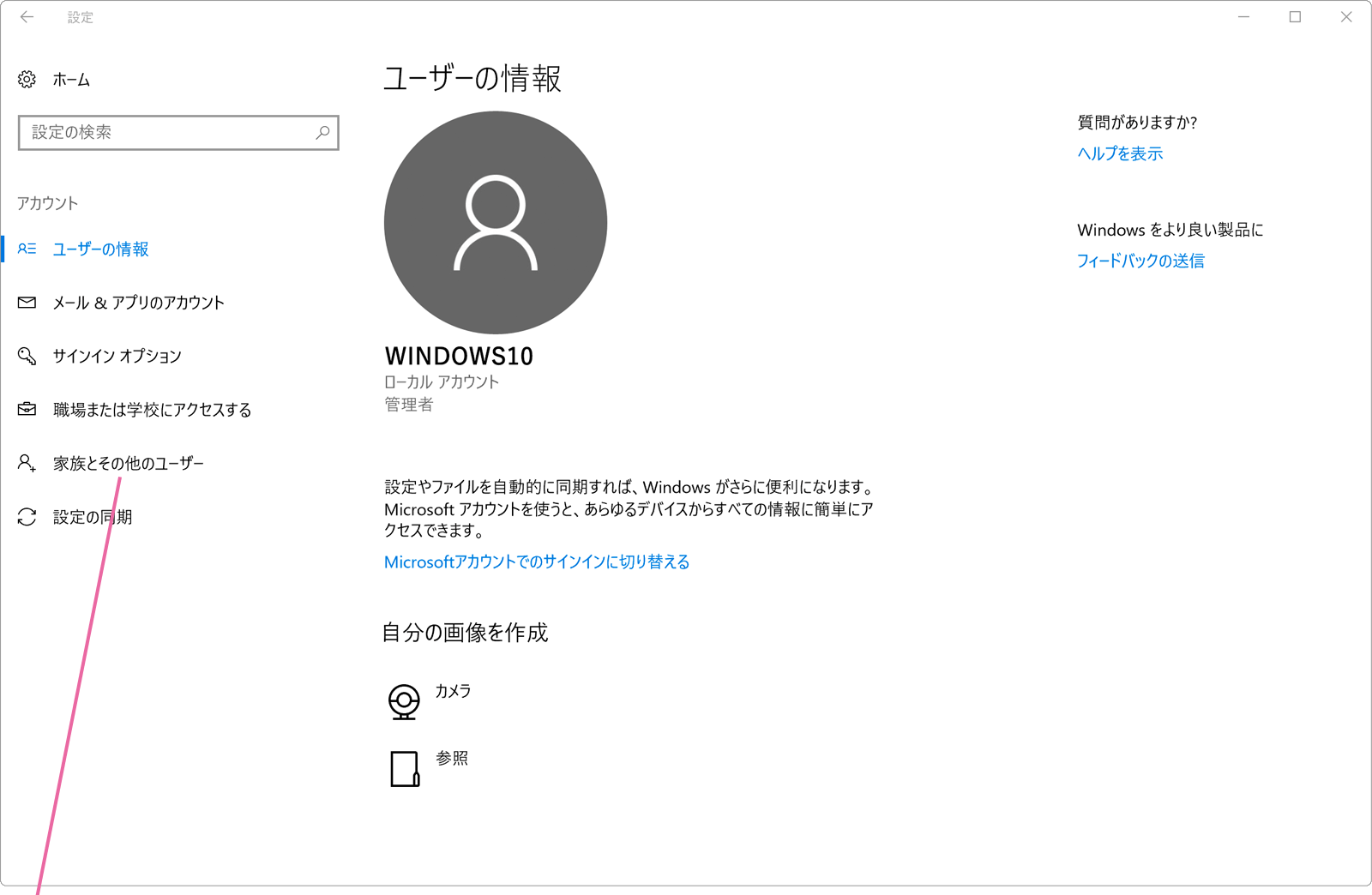Click the ローカル アカウント label
1372x895 pixels.
pyautogui.click(x=442, y=382)
